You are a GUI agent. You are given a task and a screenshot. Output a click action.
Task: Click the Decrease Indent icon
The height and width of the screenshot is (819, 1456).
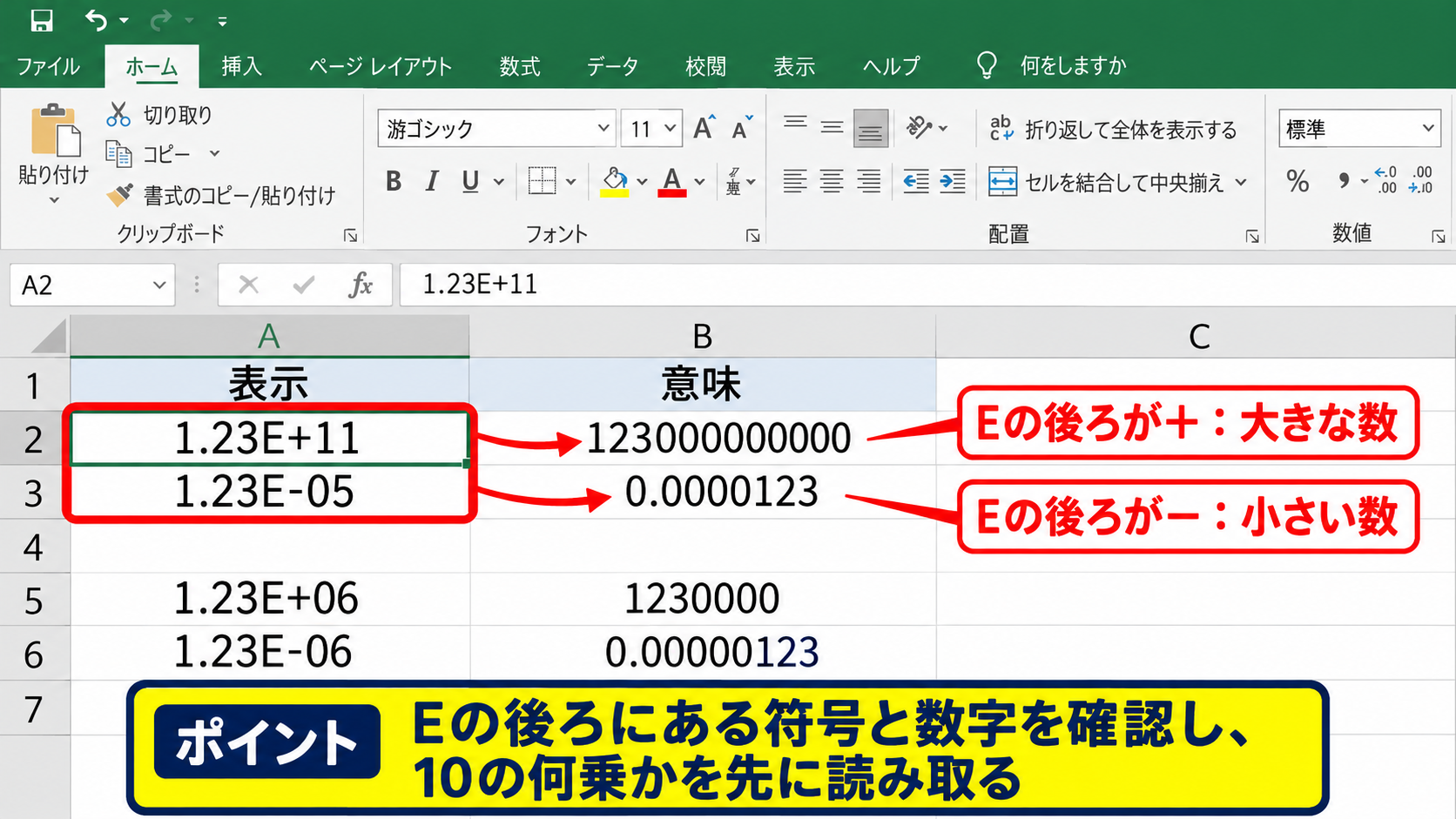tap(915, 181)
